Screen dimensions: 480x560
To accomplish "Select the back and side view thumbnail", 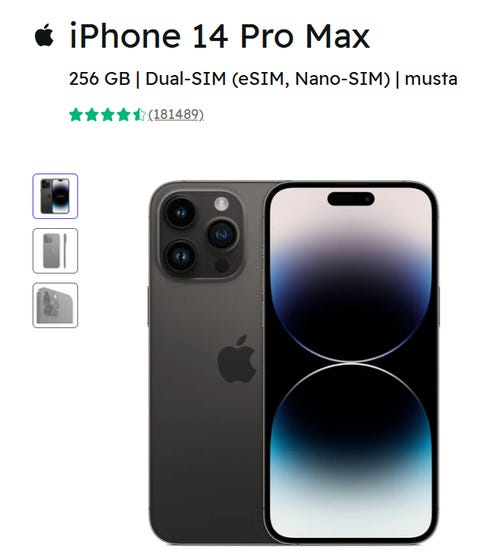I will coord(55,251).
